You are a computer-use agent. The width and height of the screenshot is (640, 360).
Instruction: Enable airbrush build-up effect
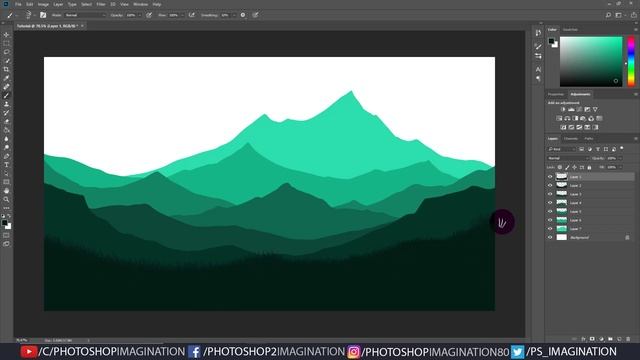[191, 15]
